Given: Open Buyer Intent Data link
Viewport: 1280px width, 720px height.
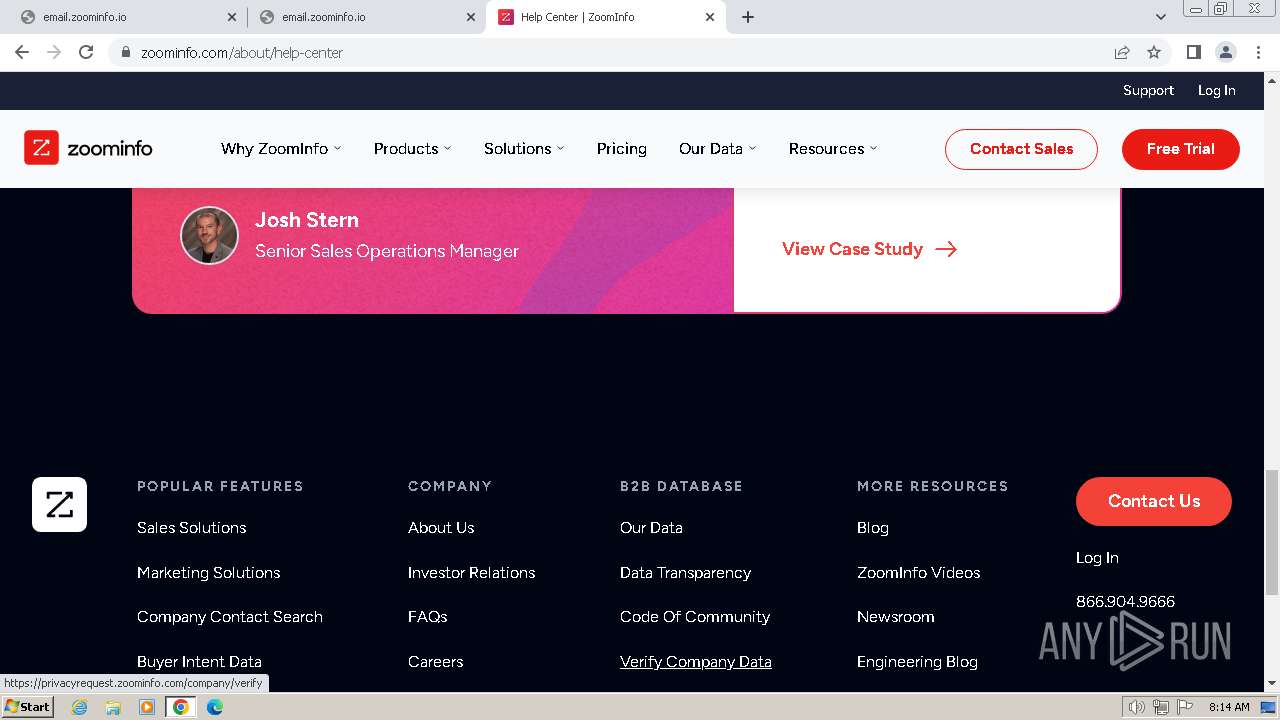Looking at the screenshot, I should 199,661.
